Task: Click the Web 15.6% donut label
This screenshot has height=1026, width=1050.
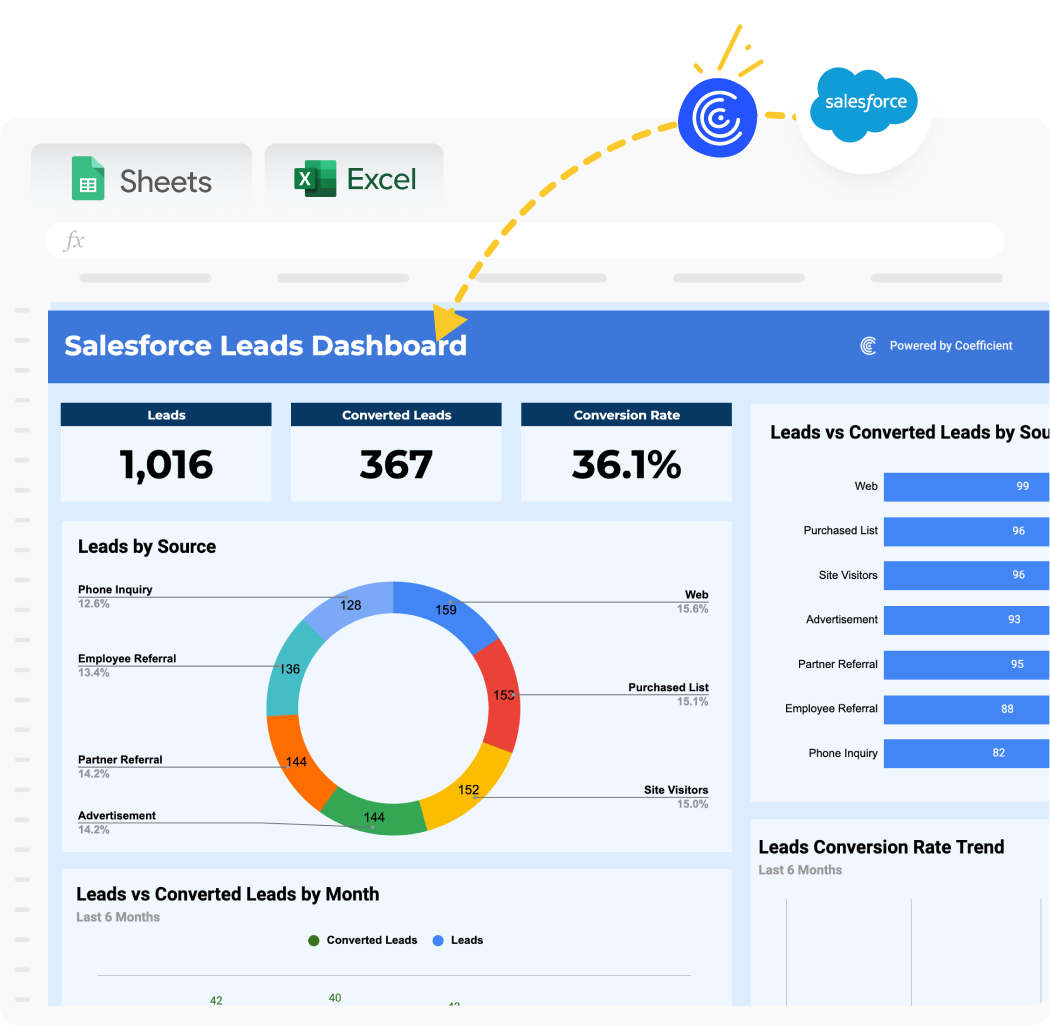Action: pyautogui.click(x=692, y=601)
